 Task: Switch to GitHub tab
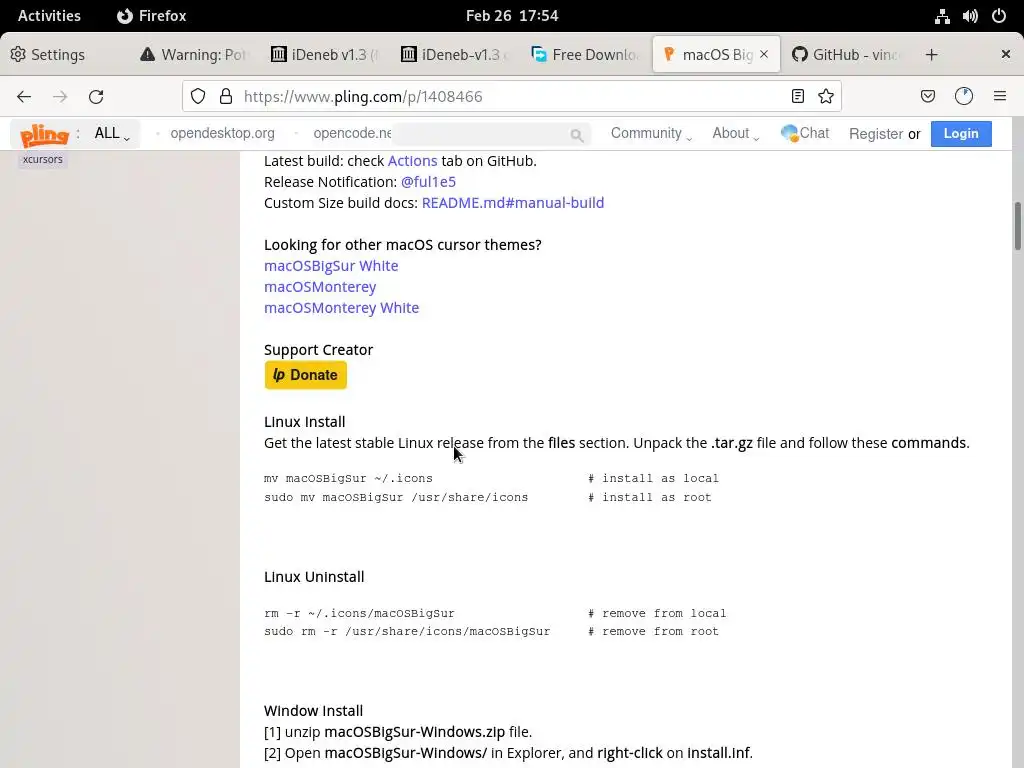coord(846,55)
